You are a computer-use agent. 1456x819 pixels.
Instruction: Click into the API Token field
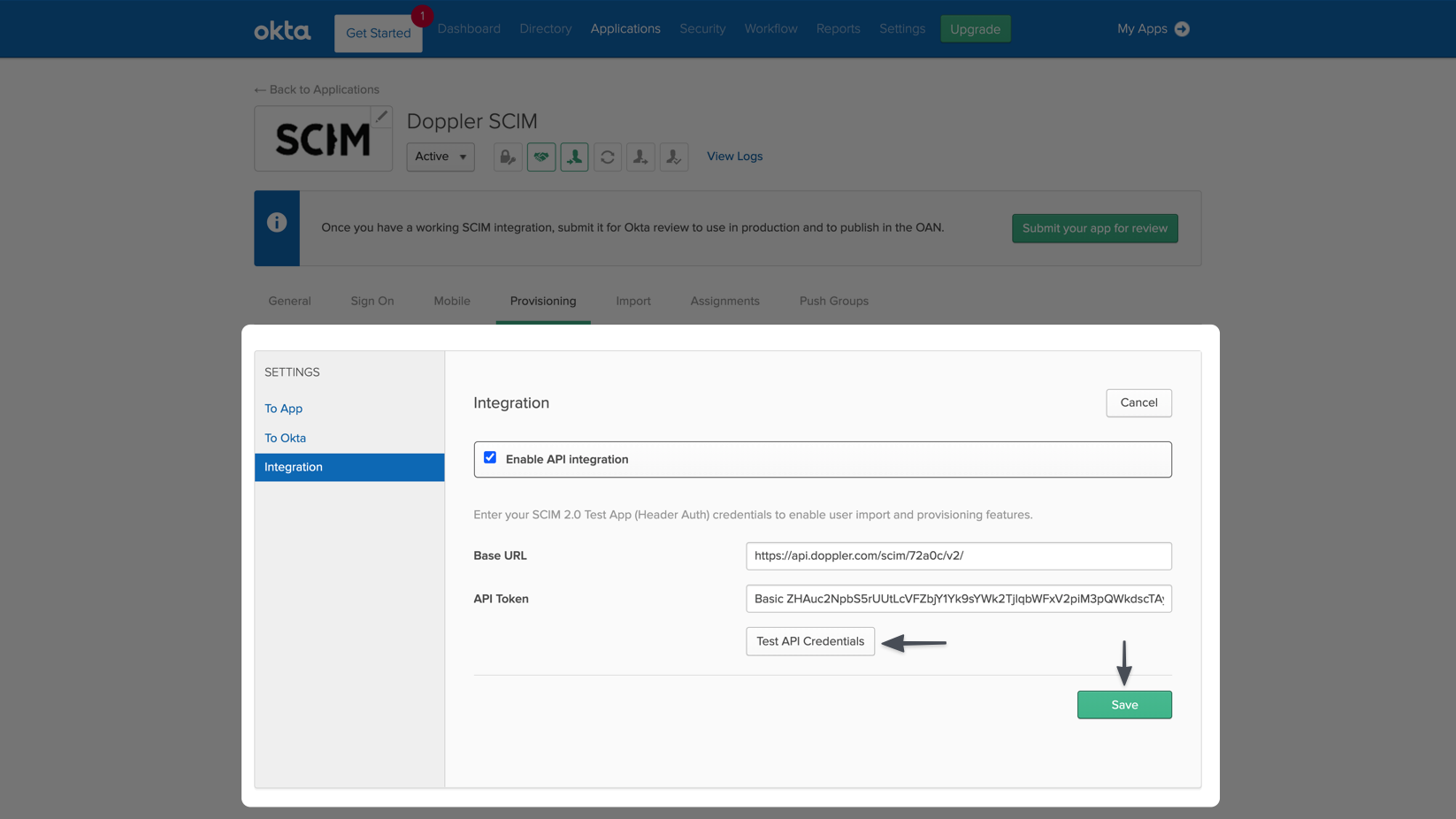coord(959,599)
